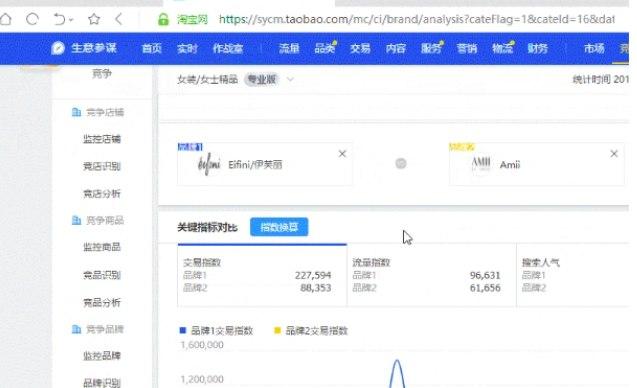637x388 pixels.
Task: Open the 流量 menu
Action: (289, 49)
